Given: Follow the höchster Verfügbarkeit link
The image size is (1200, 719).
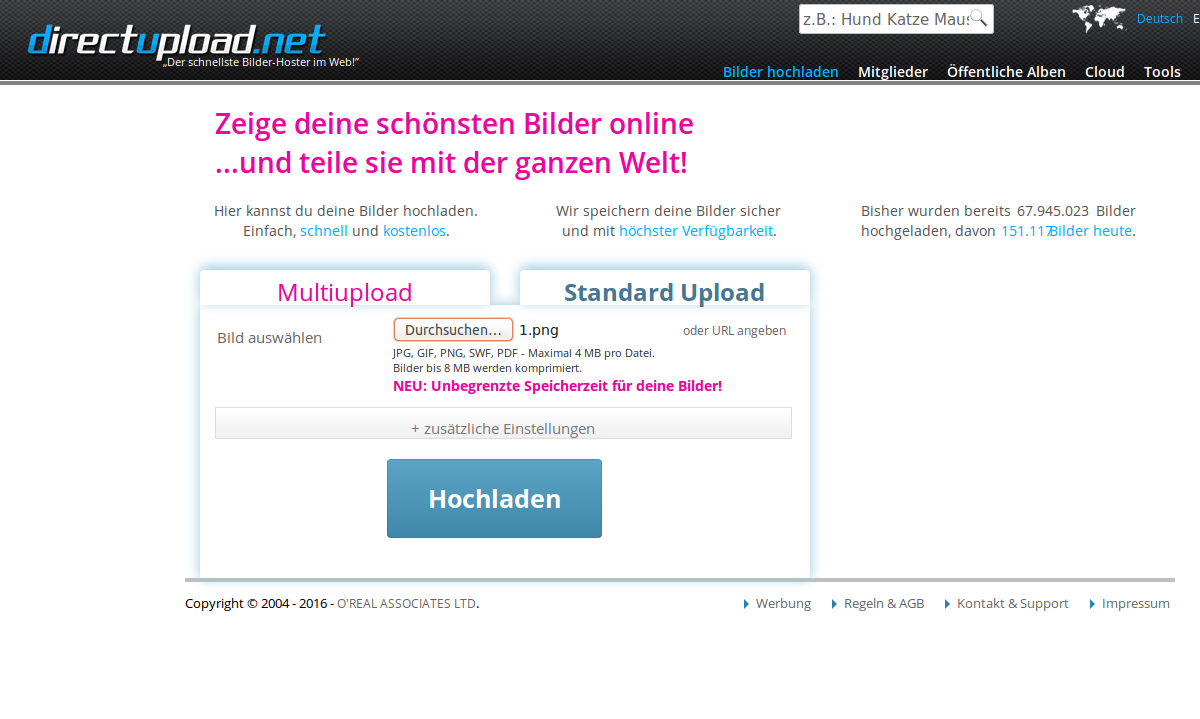Looking at the screenshot, I should coord(696,231).
